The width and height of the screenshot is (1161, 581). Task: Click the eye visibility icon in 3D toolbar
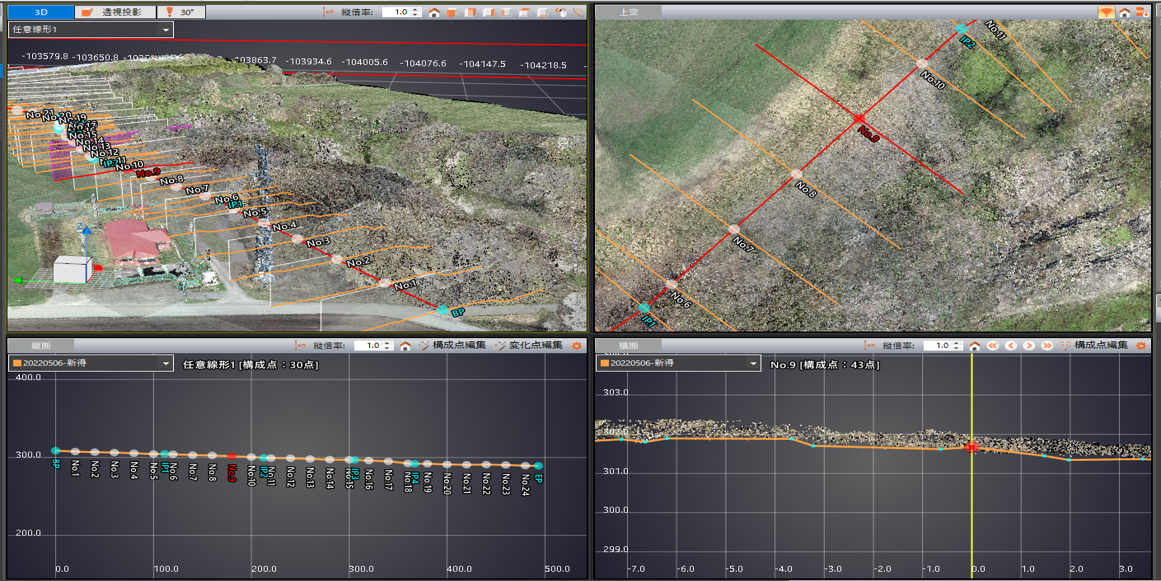[561, 12]
